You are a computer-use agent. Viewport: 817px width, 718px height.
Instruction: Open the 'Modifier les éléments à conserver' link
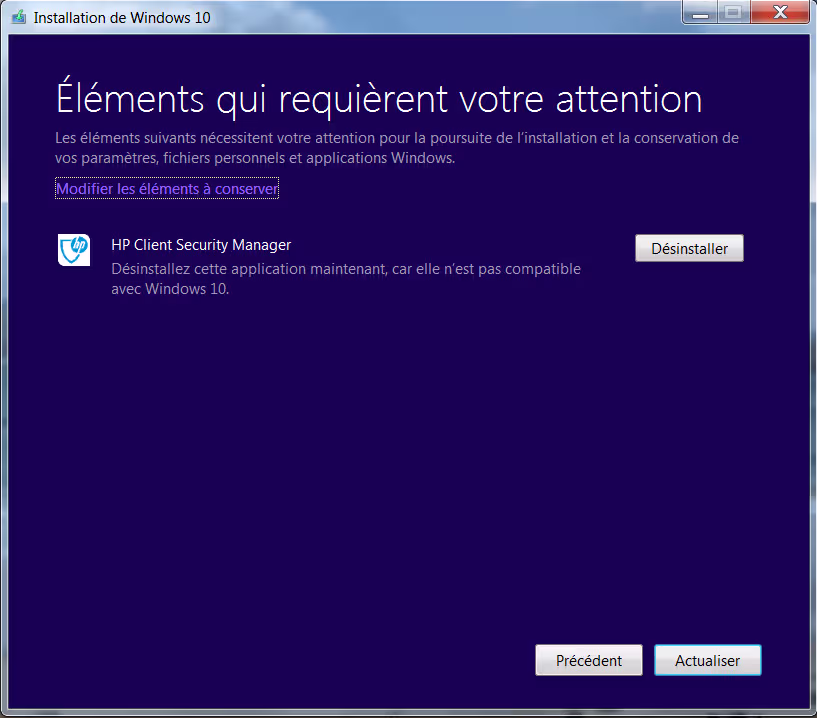click(167, 188)
